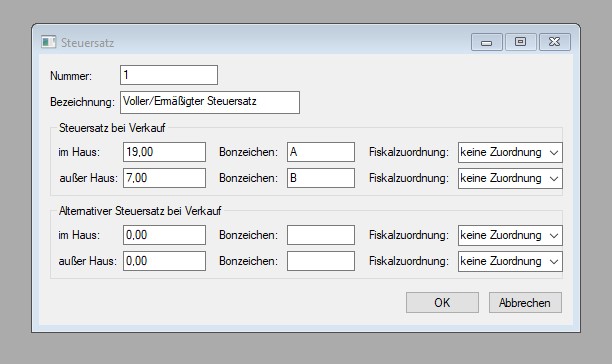Screen dimensions: 612x364
Task: Open Fiskalzuordnung dropdown for im Haus 19,00
Action: tap(510, 152)
